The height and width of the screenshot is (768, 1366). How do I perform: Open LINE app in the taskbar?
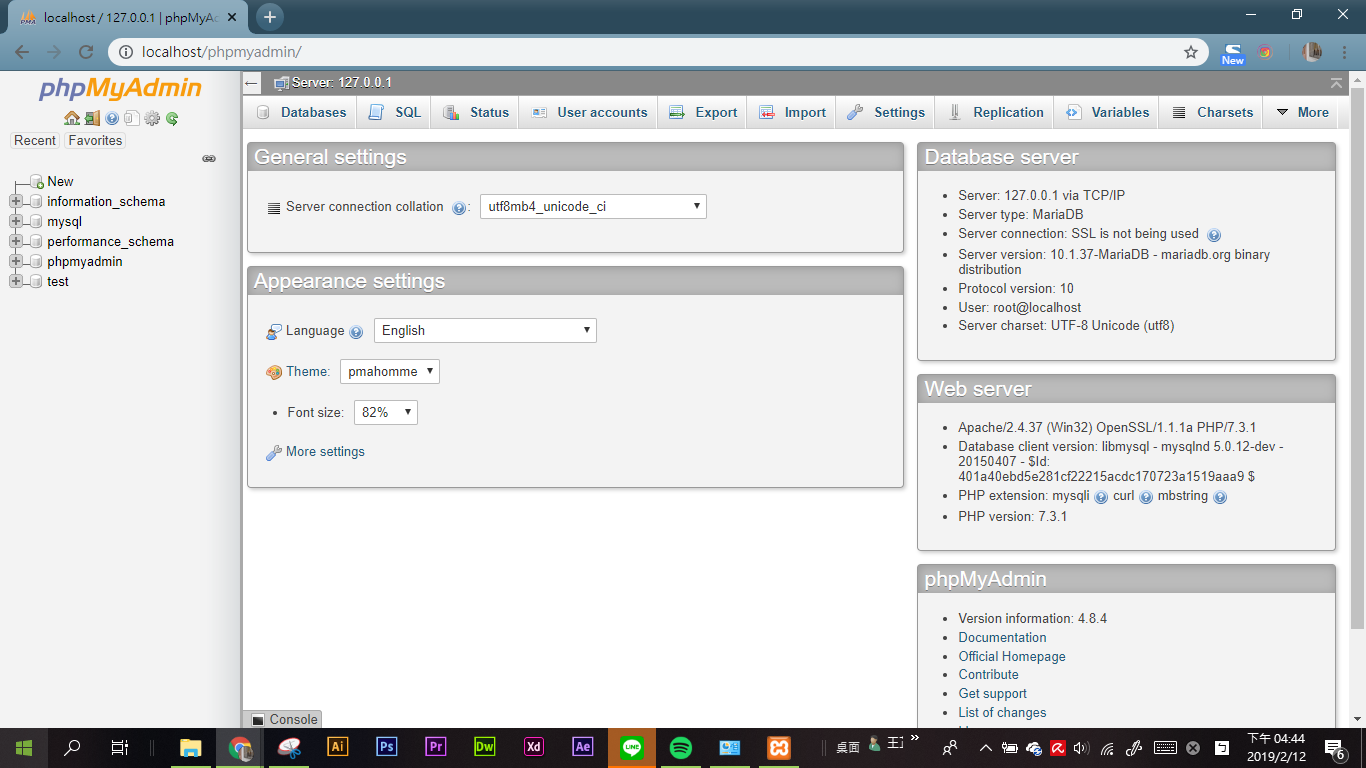[x=632, y=747]
